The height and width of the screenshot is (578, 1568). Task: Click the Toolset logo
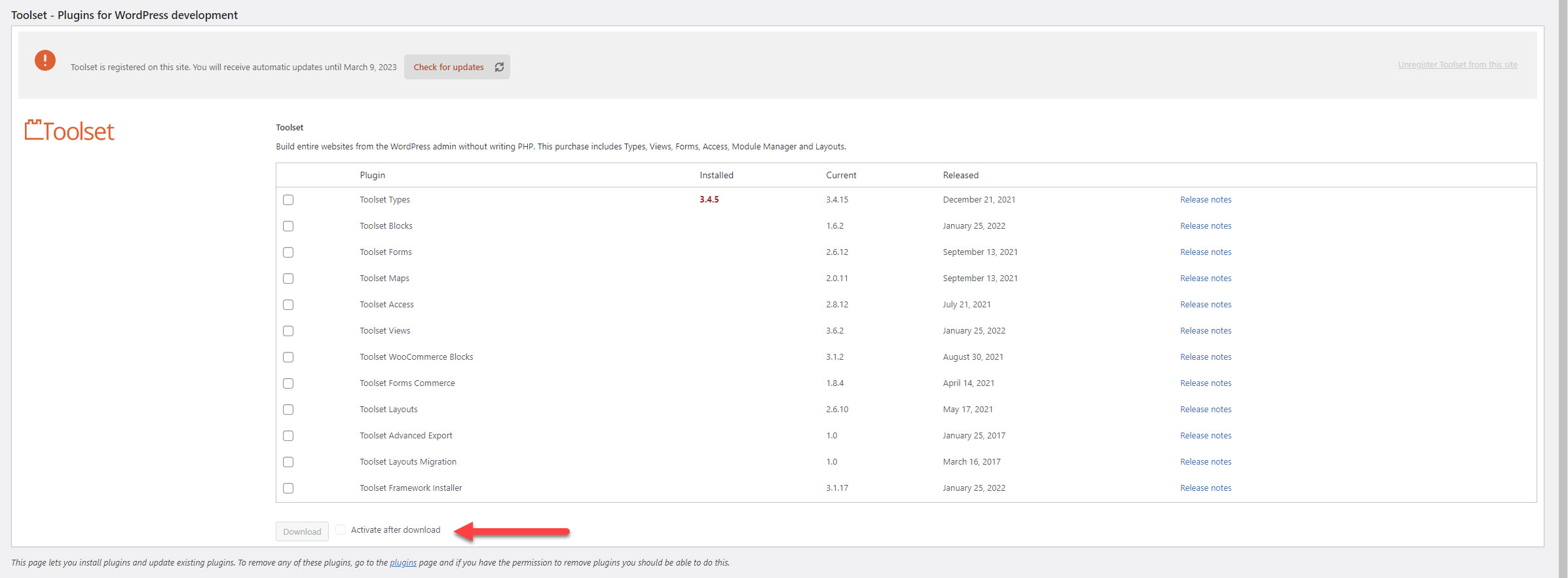tap(69, 131)
